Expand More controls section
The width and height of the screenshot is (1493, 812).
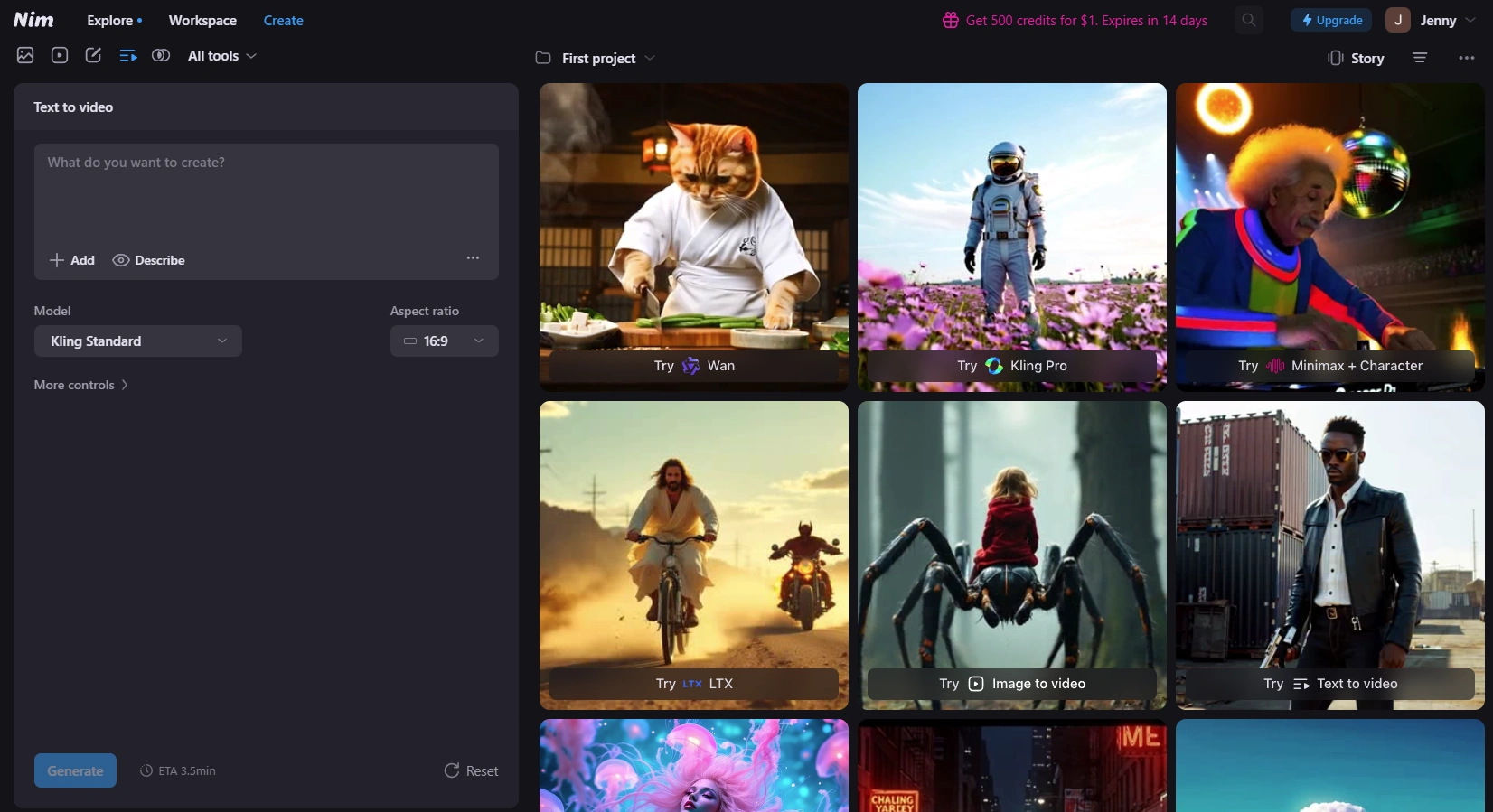[81, 385]
